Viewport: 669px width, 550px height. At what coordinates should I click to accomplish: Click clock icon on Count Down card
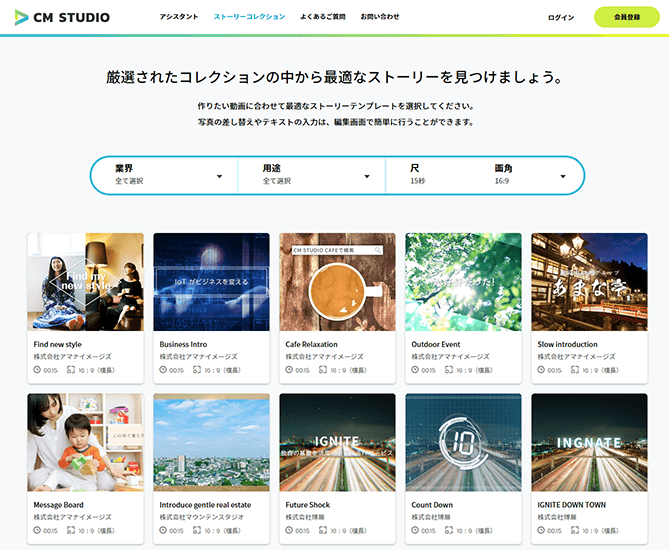pyautogui.click(x=415, y=530)
